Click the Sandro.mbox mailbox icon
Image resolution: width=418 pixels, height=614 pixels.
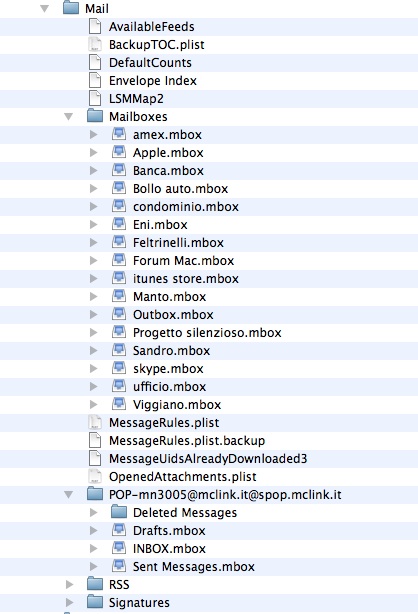pyautogui.click(x=119, y=350)
